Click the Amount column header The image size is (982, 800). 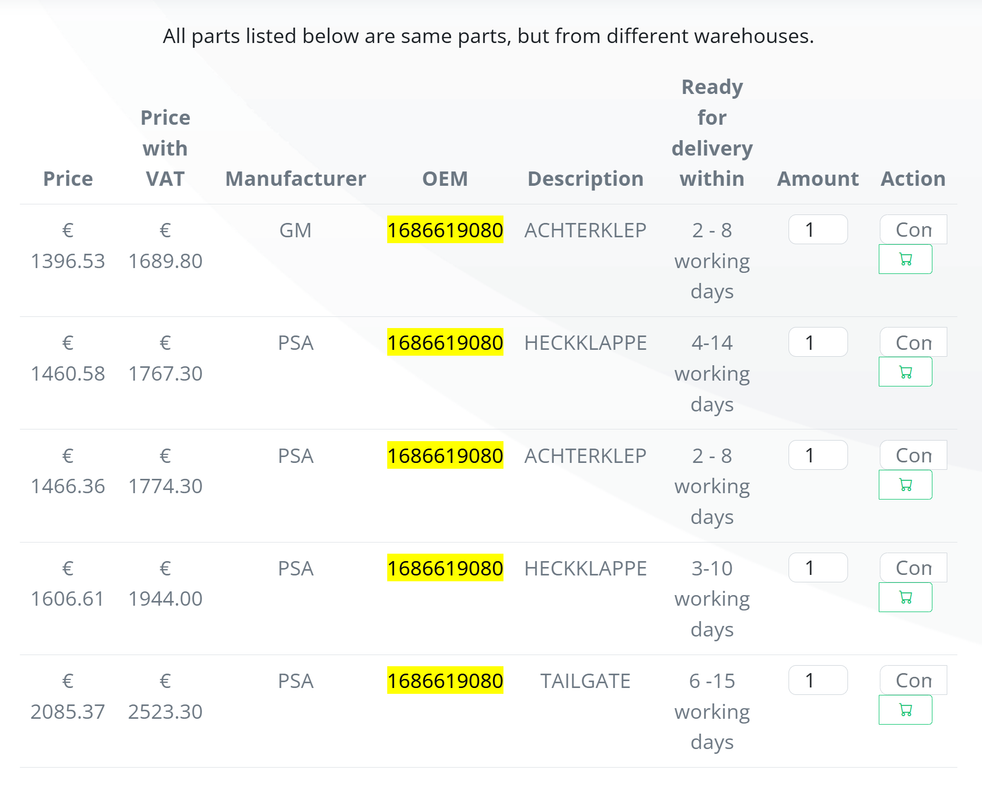click(818, 179)
